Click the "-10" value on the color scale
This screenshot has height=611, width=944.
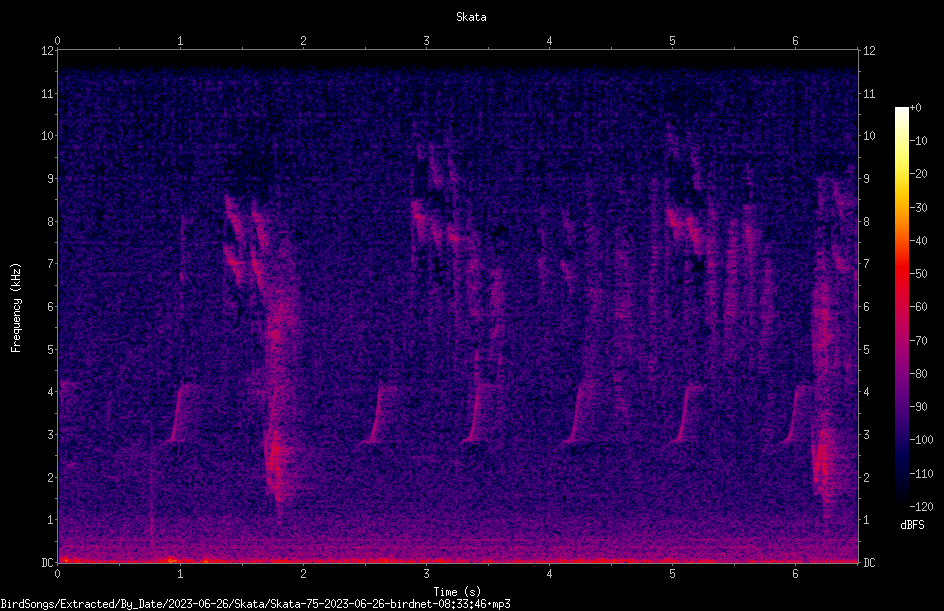[918, 141]
